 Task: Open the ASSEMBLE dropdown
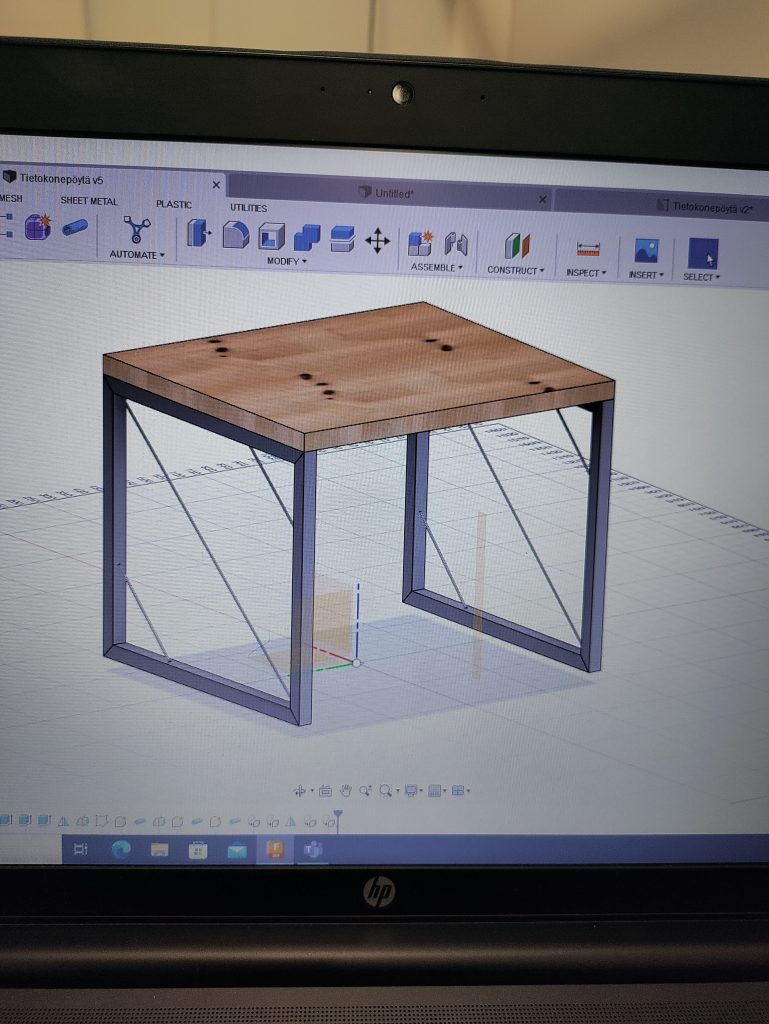pyautogui.click(x=436, y=267)
